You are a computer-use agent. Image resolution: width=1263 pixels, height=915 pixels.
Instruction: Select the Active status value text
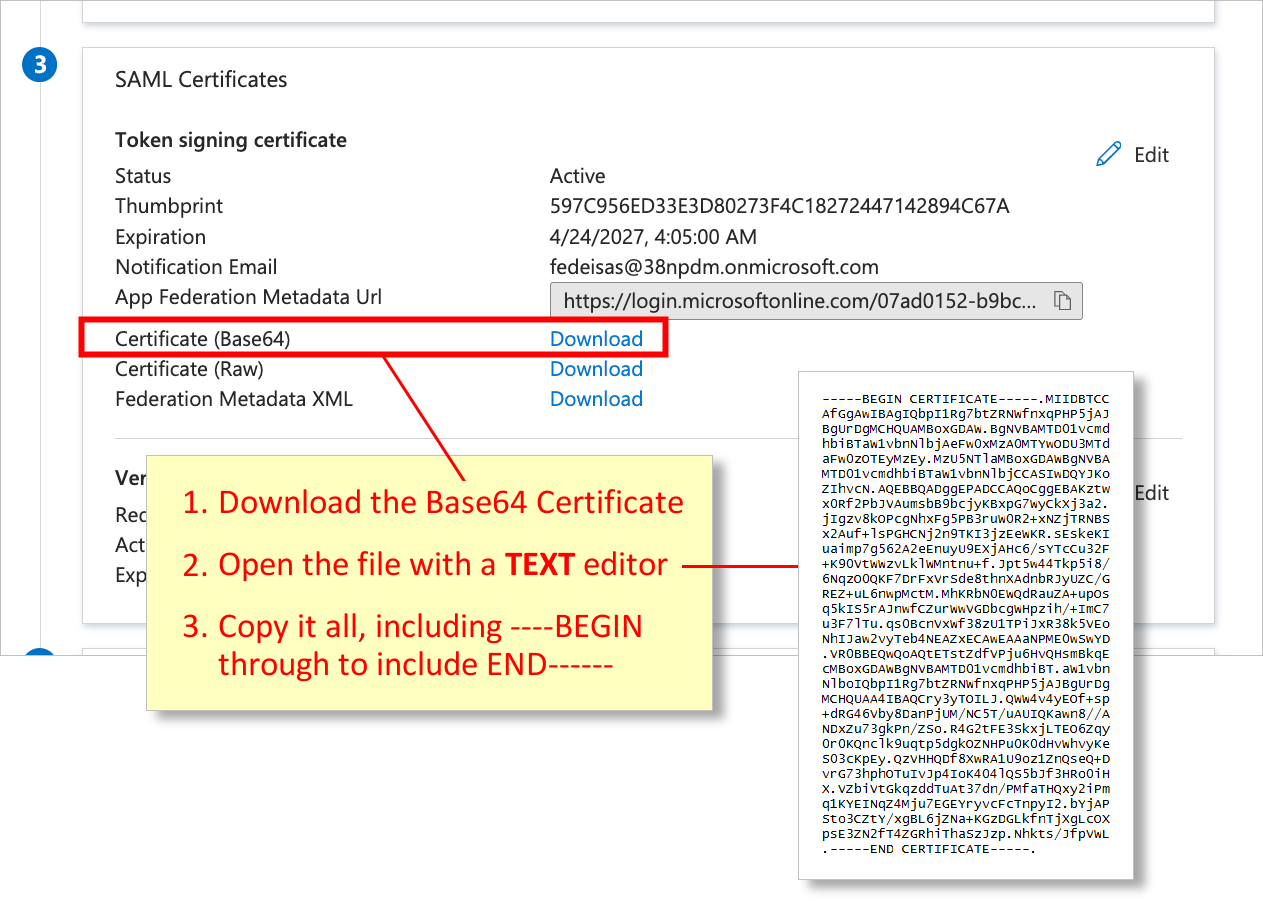coord(577,175)
